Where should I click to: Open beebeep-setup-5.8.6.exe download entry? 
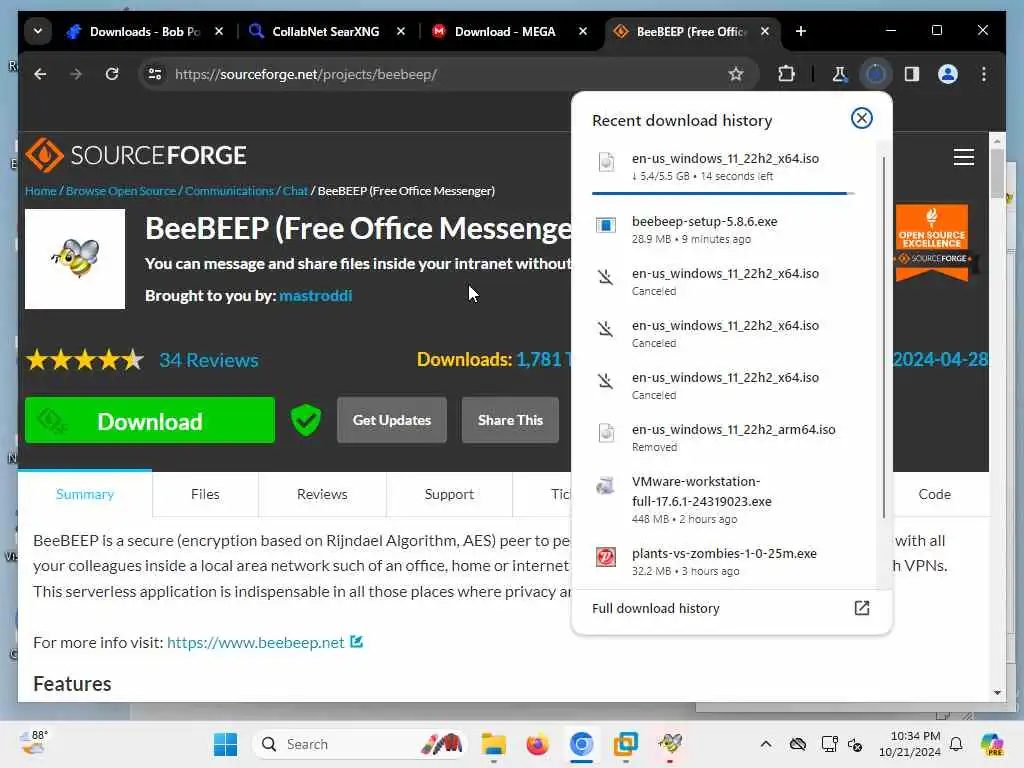tap(725, 229)
